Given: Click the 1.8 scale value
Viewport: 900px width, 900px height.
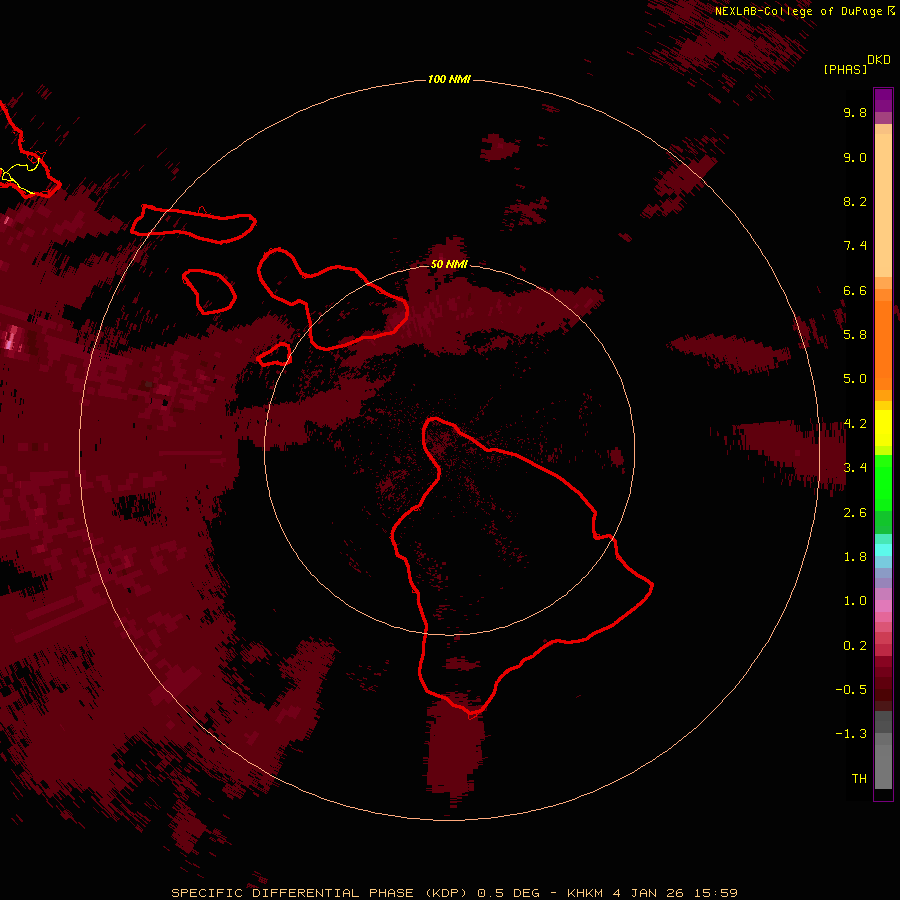Looking at the screenshot, I should coord(855,557).
